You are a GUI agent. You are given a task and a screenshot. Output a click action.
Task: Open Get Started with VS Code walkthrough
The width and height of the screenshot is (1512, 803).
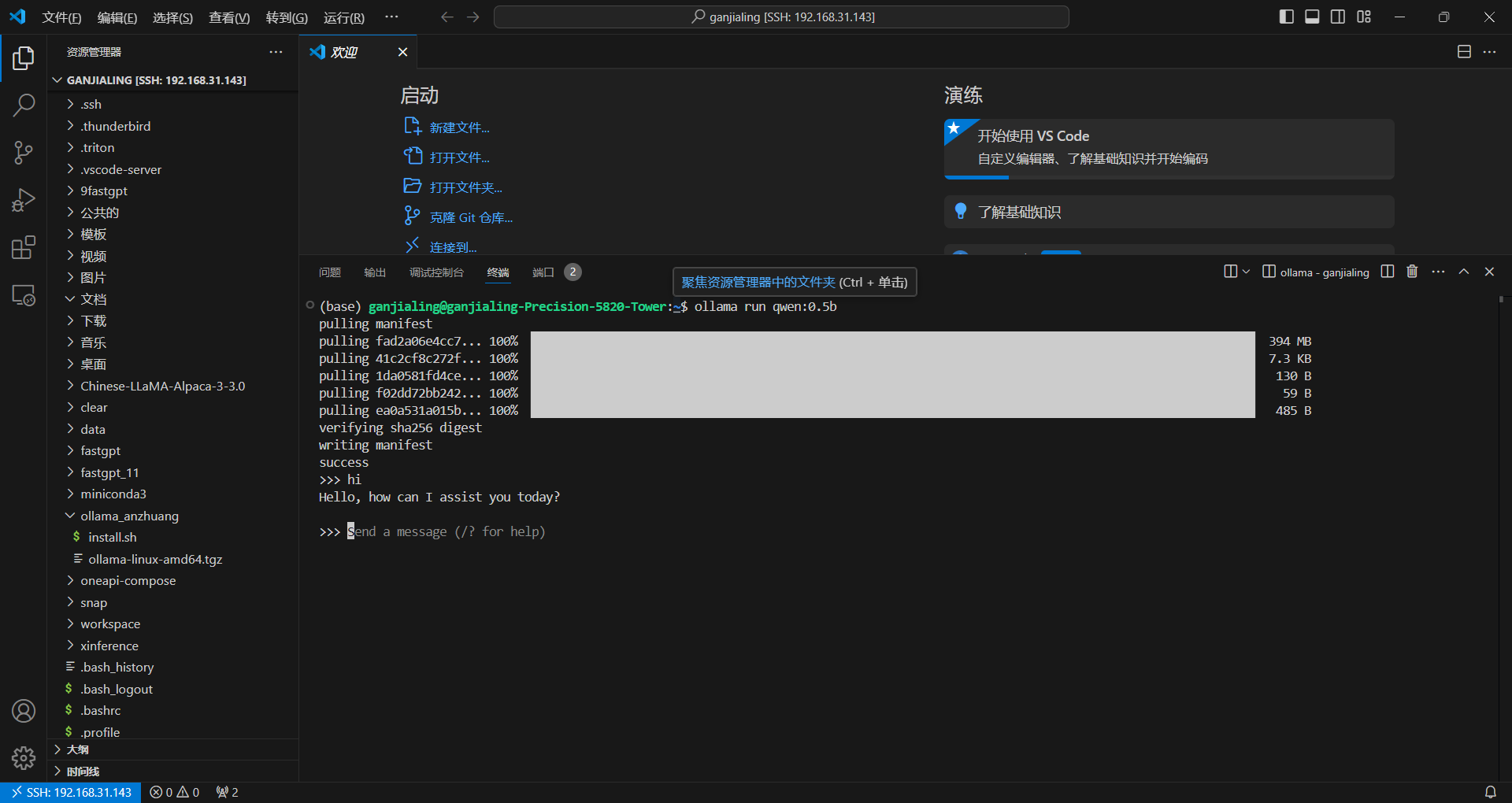(x=1169, y=149)
